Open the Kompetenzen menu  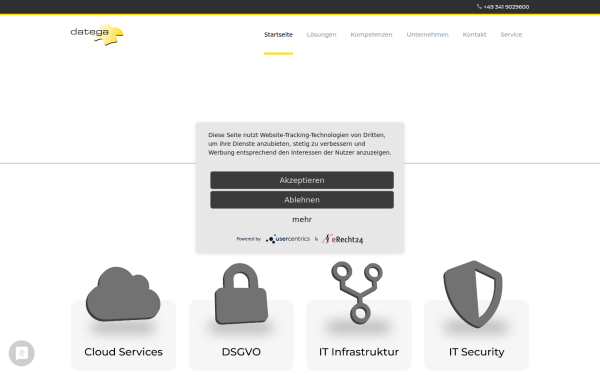[371, 34]
